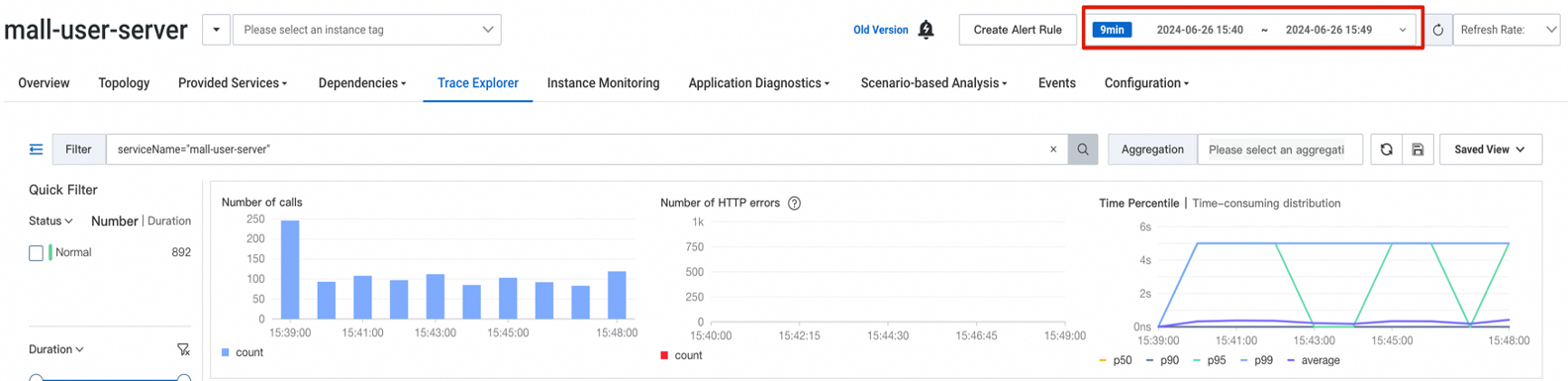The width and height of the screenshot is (1568, 381).
Task: Tick the Normal status checkbox
Action: (37, 253)
